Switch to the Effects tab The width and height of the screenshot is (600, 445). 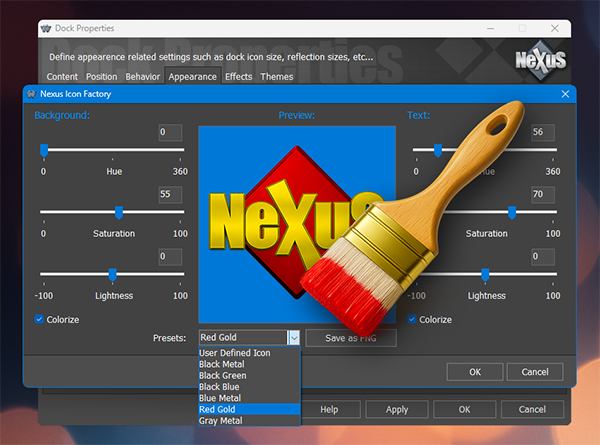(238, 76)
